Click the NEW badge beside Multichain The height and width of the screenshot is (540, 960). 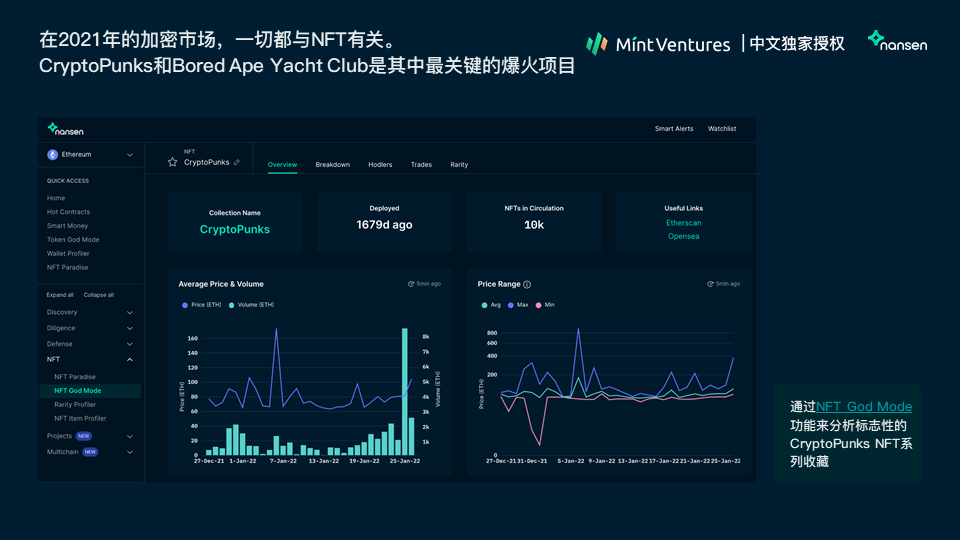pos(90,452)
